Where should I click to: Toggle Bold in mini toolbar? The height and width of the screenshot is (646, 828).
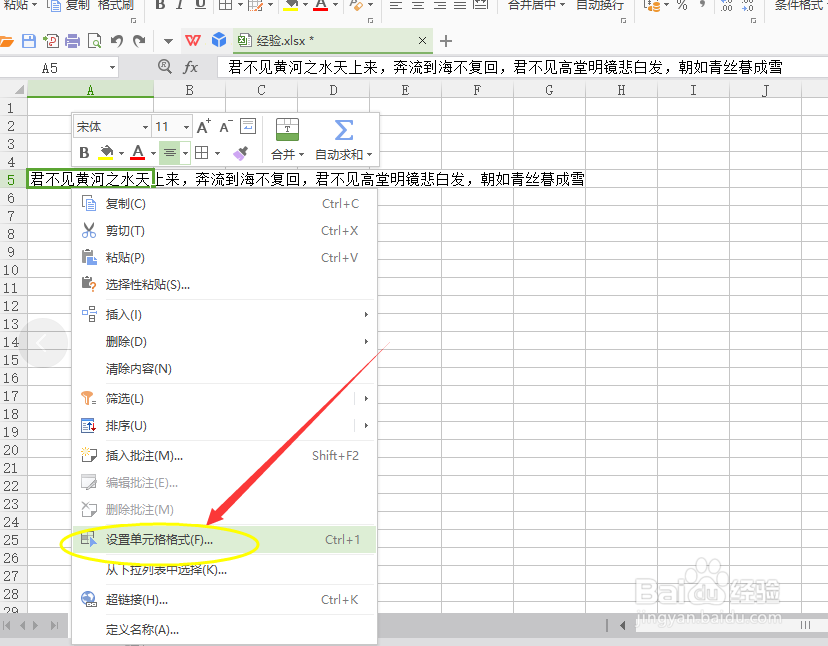tap(84, 153)
